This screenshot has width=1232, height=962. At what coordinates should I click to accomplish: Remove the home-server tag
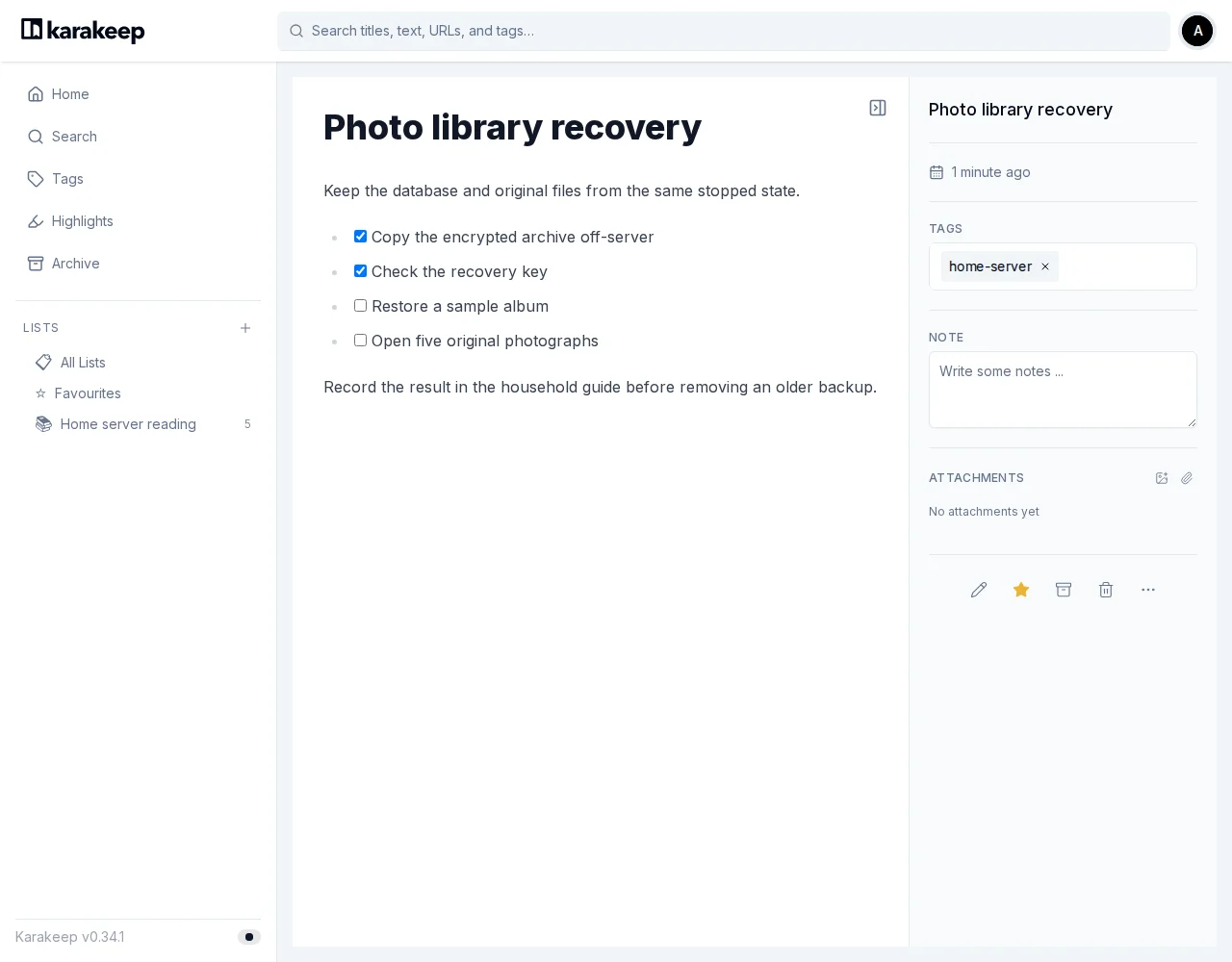tap(1045, 266)
